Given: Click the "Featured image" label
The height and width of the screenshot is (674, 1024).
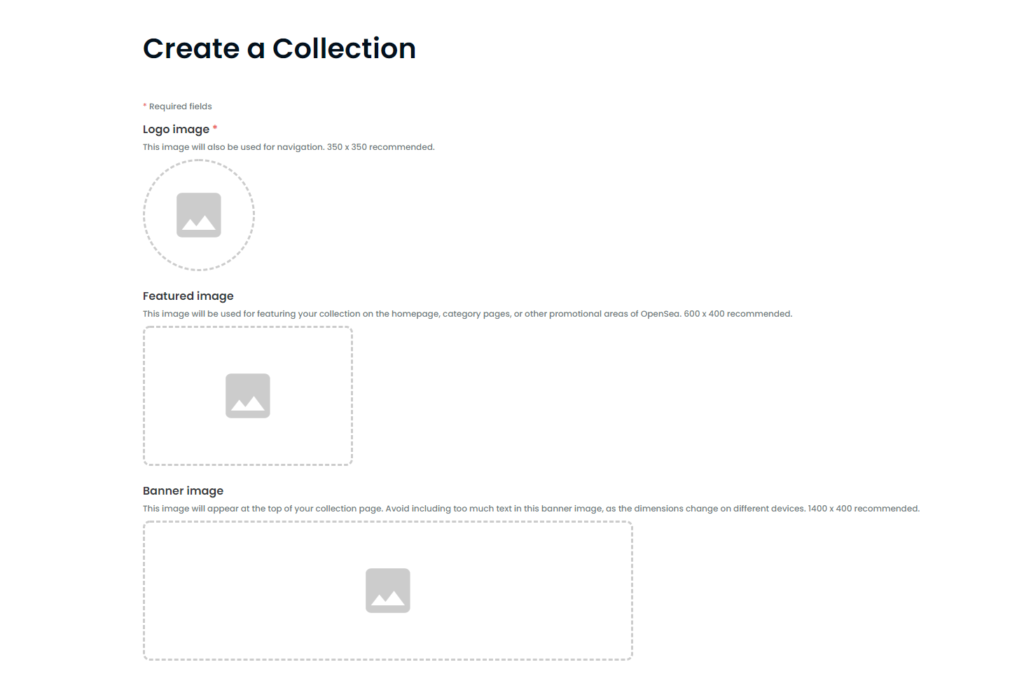Looking at the screenshot, I should point(188,296).
